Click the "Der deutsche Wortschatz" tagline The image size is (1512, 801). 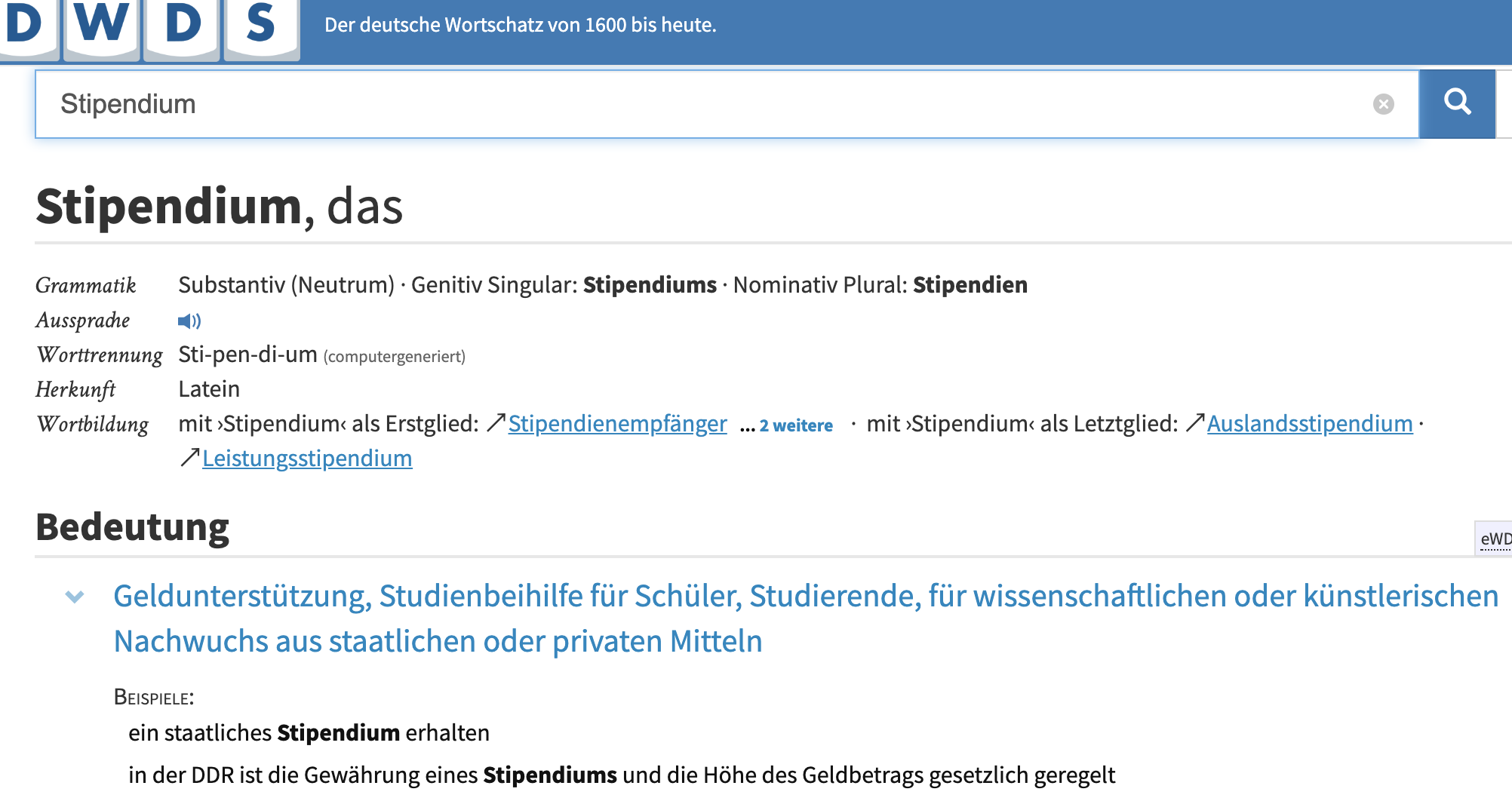tap(520, 25)
